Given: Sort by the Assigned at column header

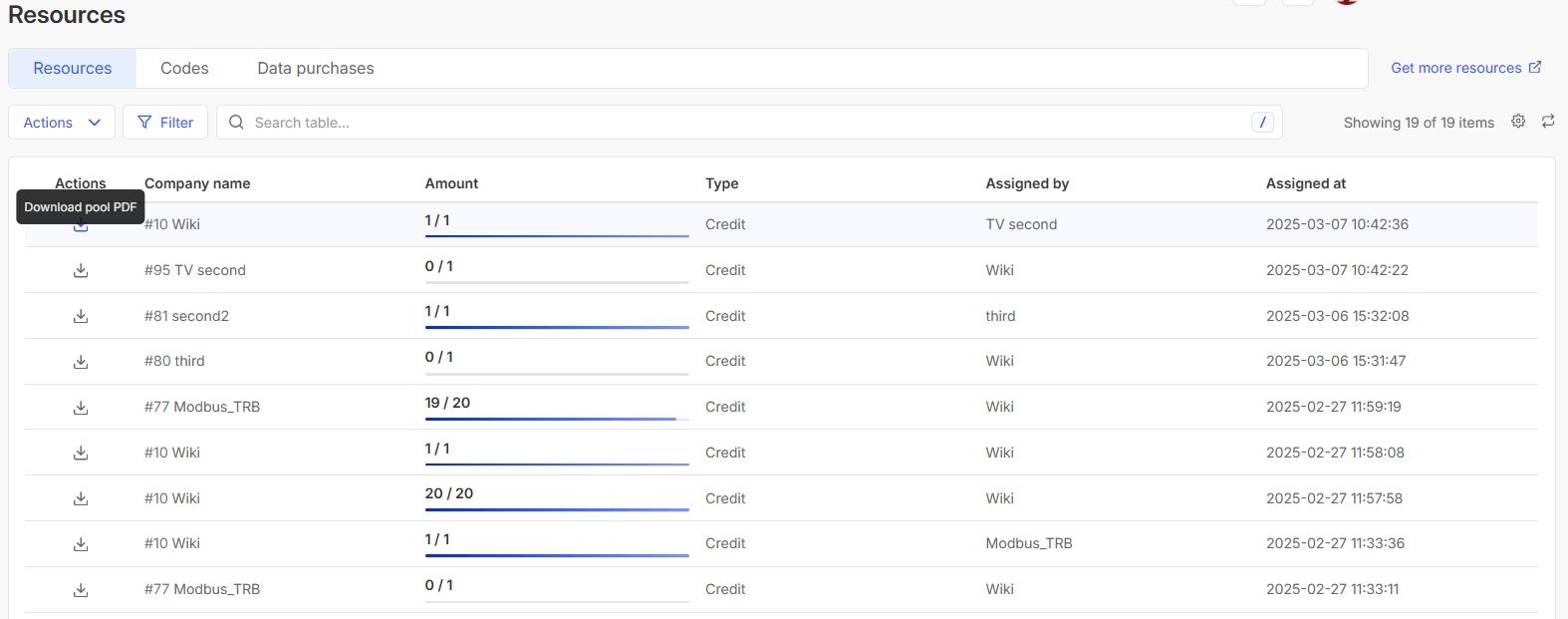Looking at the screenshot, I should coord(1305,183).
